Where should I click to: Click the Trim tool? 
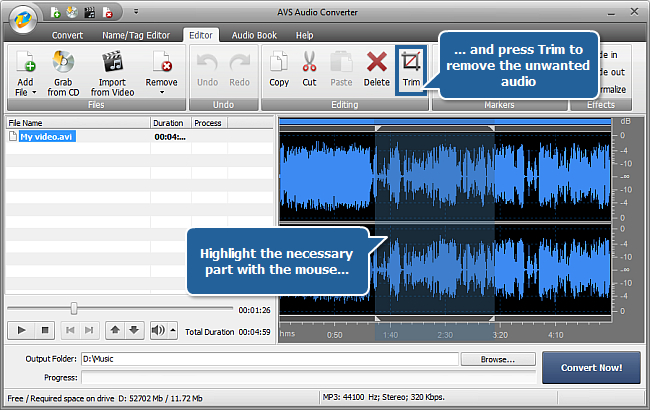point(411,70)
